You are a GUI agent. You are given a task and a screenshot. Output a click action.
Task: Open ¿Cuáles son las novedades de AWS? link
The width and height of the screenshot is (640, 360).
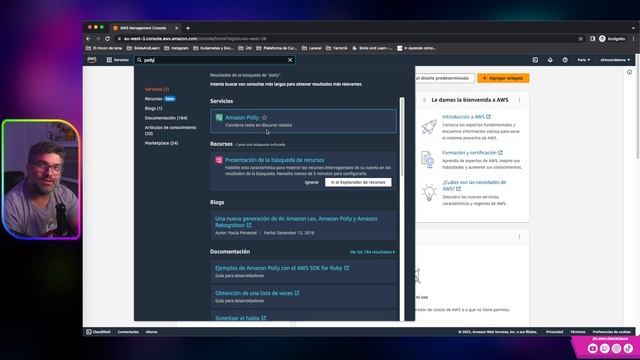474,185
